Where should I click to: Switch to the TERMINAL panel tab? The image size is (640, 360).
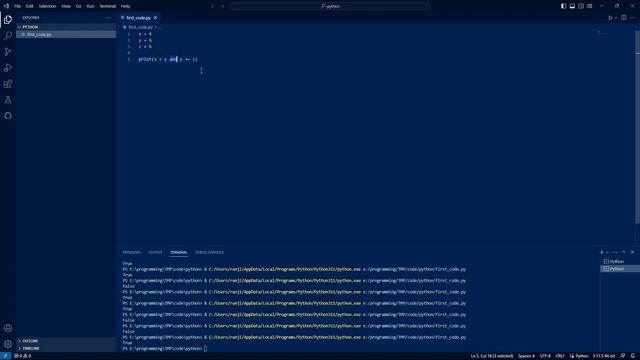tap(179, 252)
